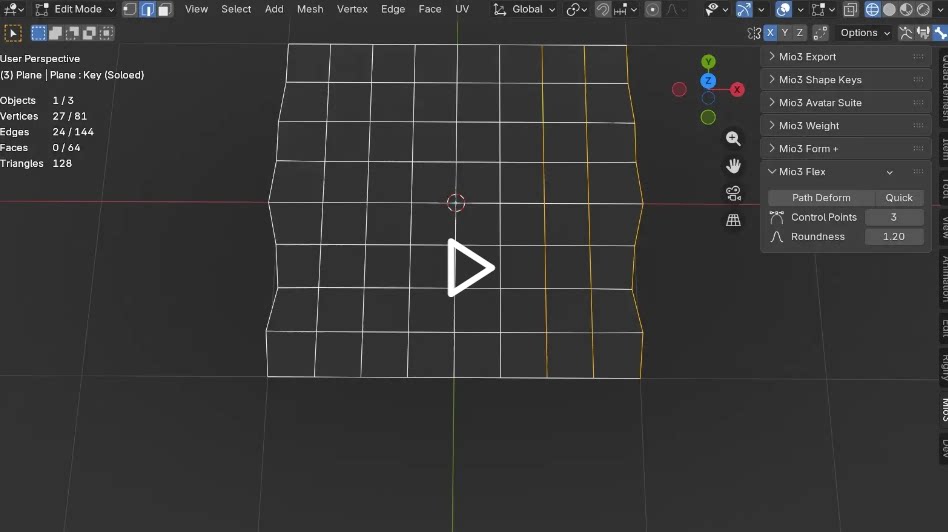Open the Global transform orientation dropdown
948x532 pixels.
524,9
